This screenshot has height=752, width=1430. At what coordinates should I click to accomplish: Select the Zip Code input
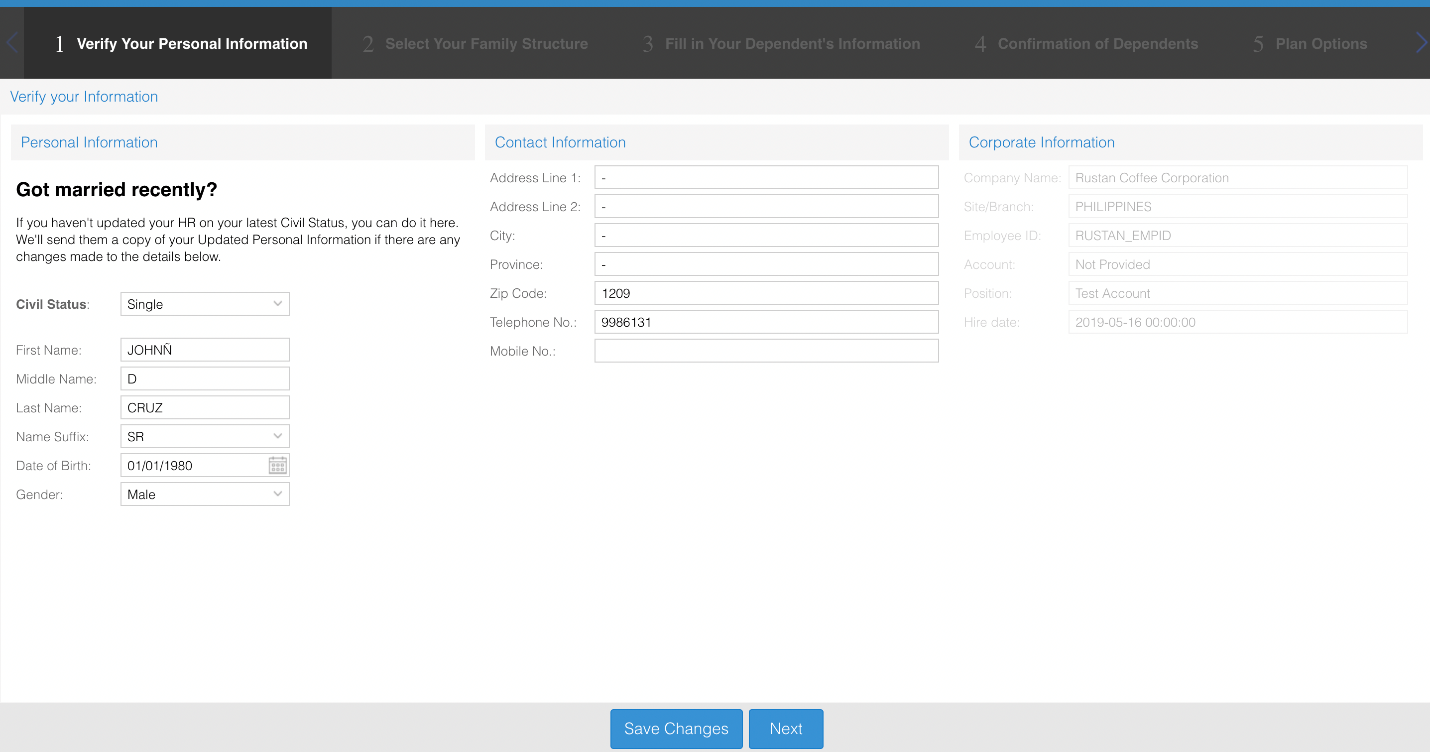(x=766, y=294)
